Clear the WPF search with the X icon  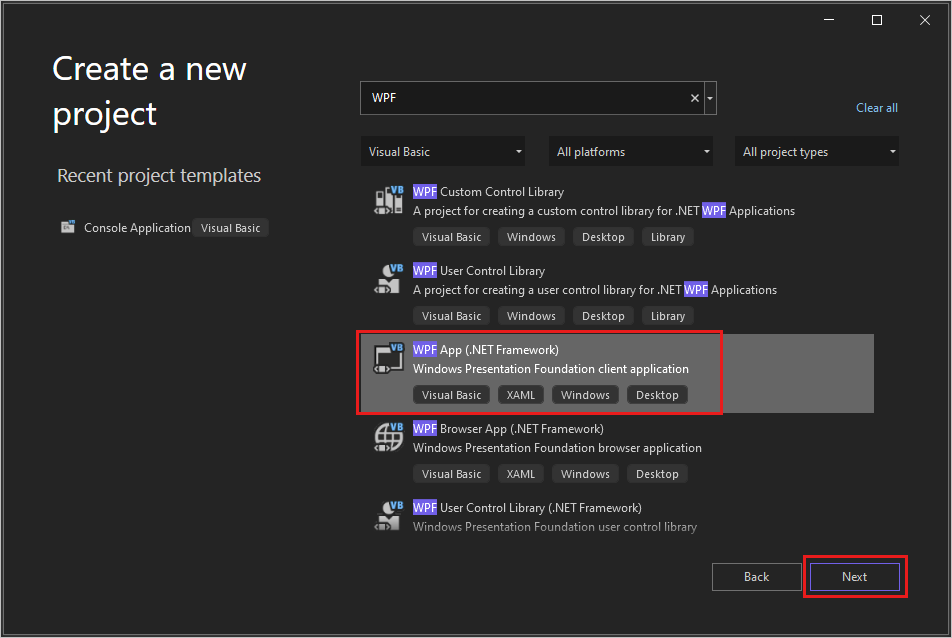coord(694,97)
